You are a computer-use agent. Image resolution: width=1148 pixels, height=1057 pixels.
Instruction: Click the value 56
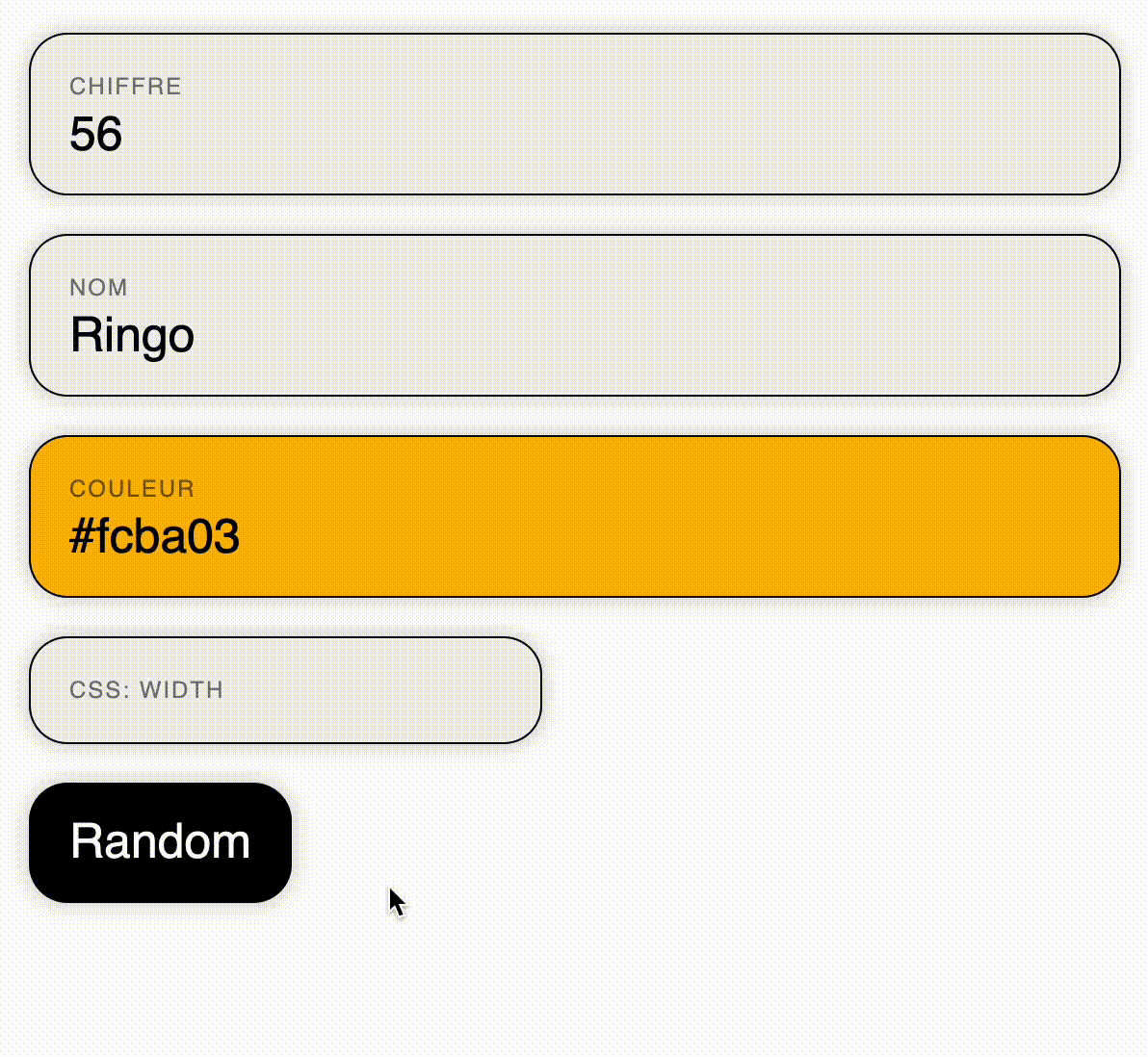click(x=95, y=135)
